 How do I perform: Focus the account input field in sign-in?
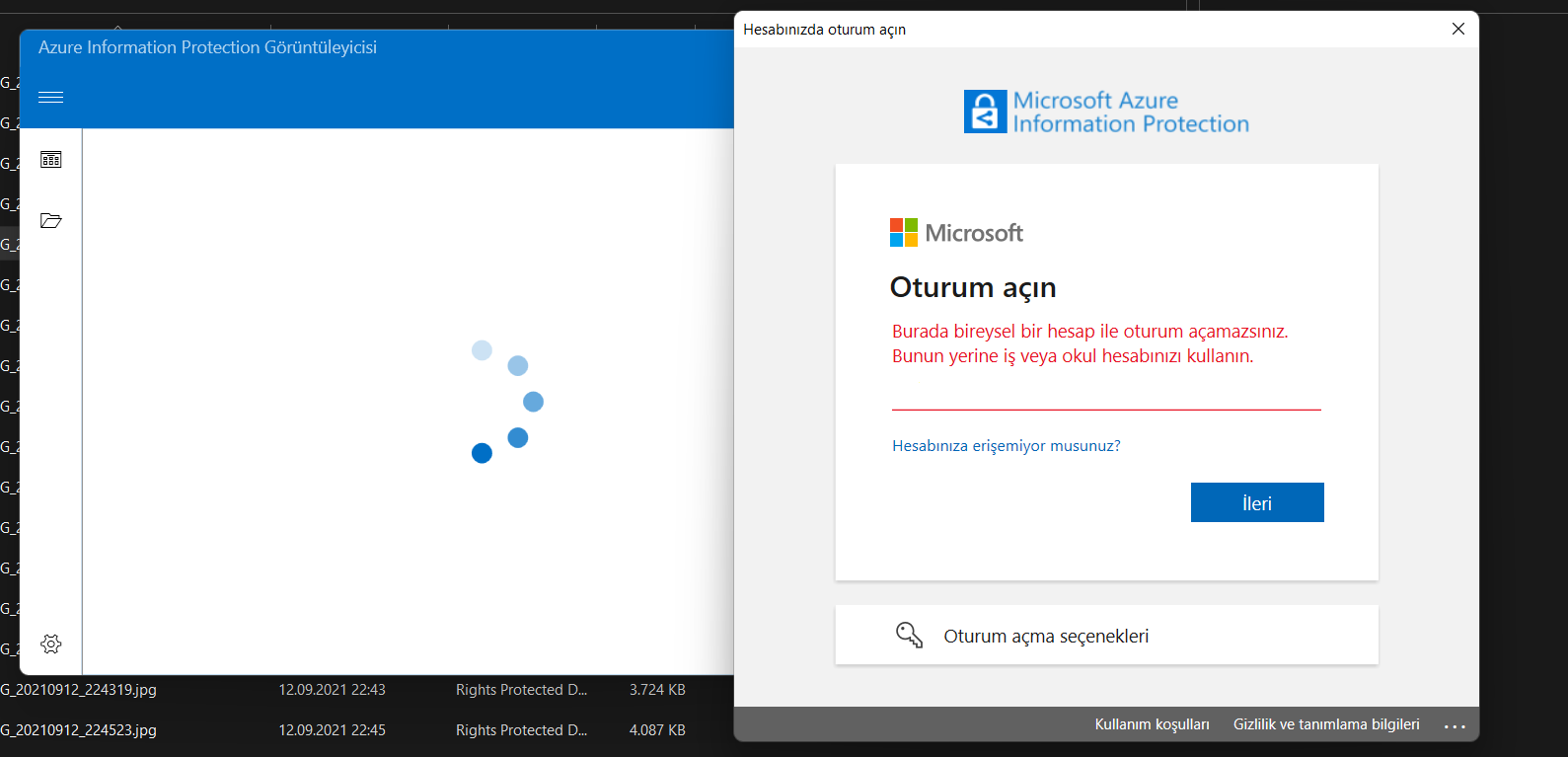click(1106, 393)
